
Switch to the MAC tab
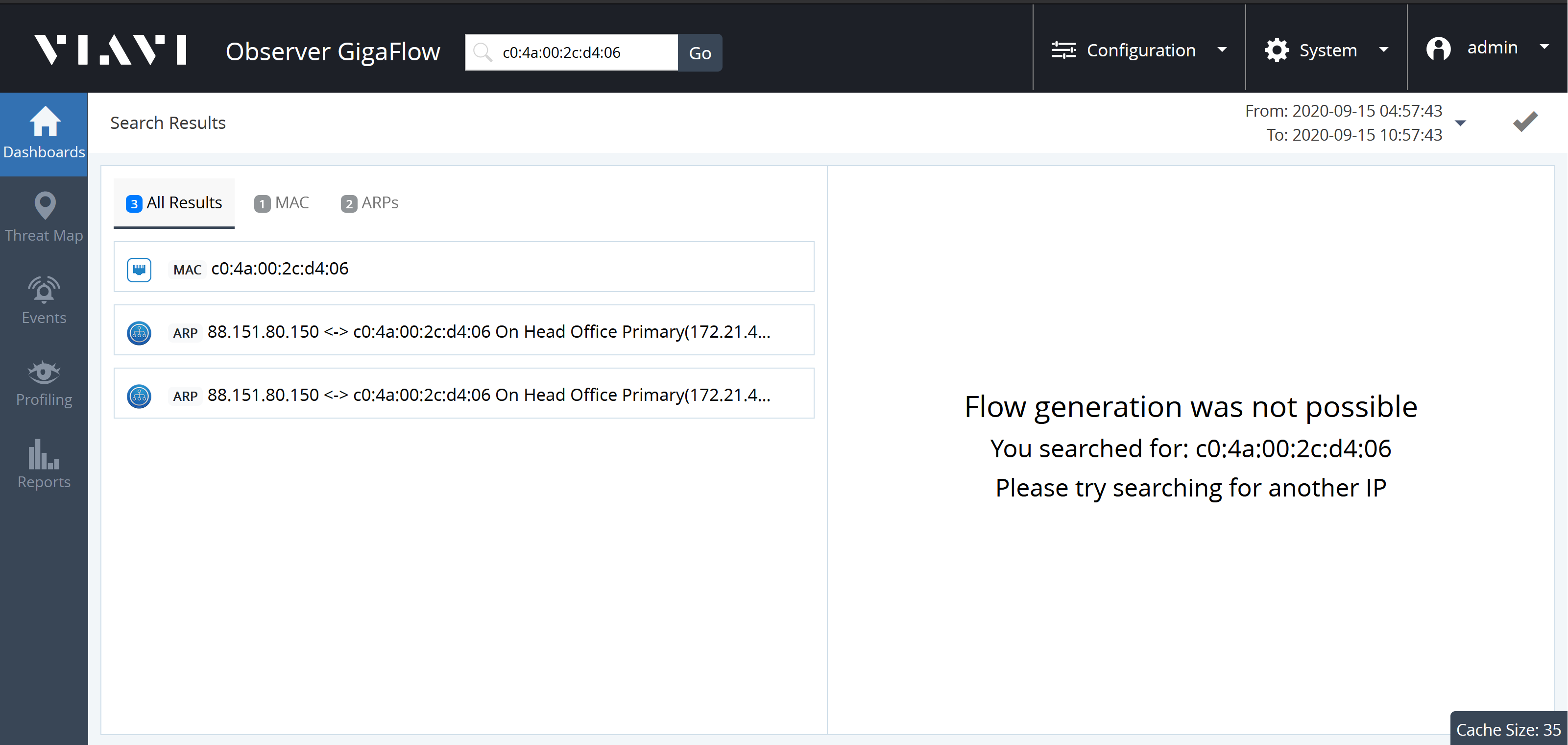coord(281,203)
